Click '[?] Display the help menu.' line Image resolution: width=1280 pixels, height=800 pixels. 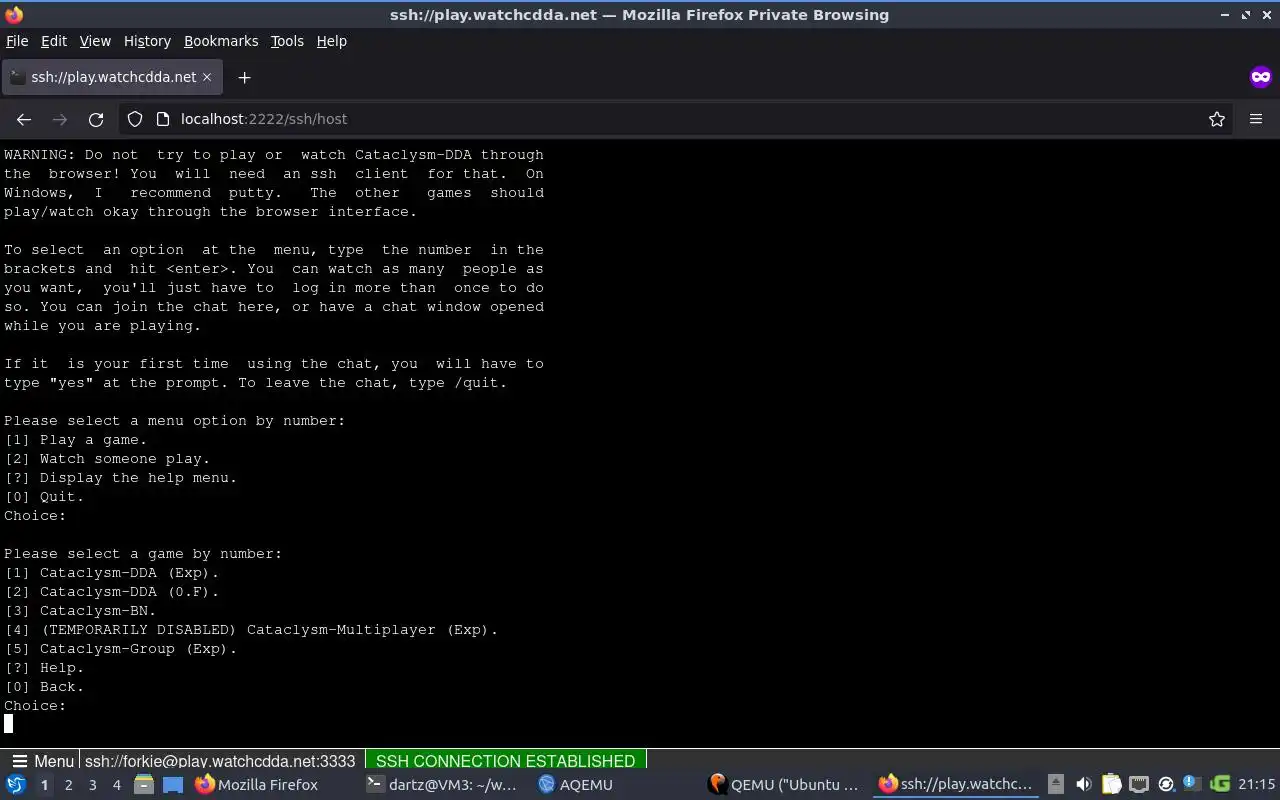[121, 478]
